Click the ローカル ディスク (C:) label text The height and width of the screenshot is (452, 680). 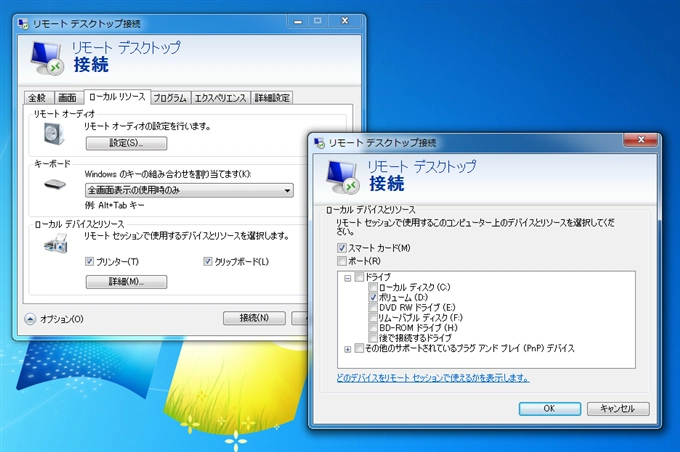415,287
